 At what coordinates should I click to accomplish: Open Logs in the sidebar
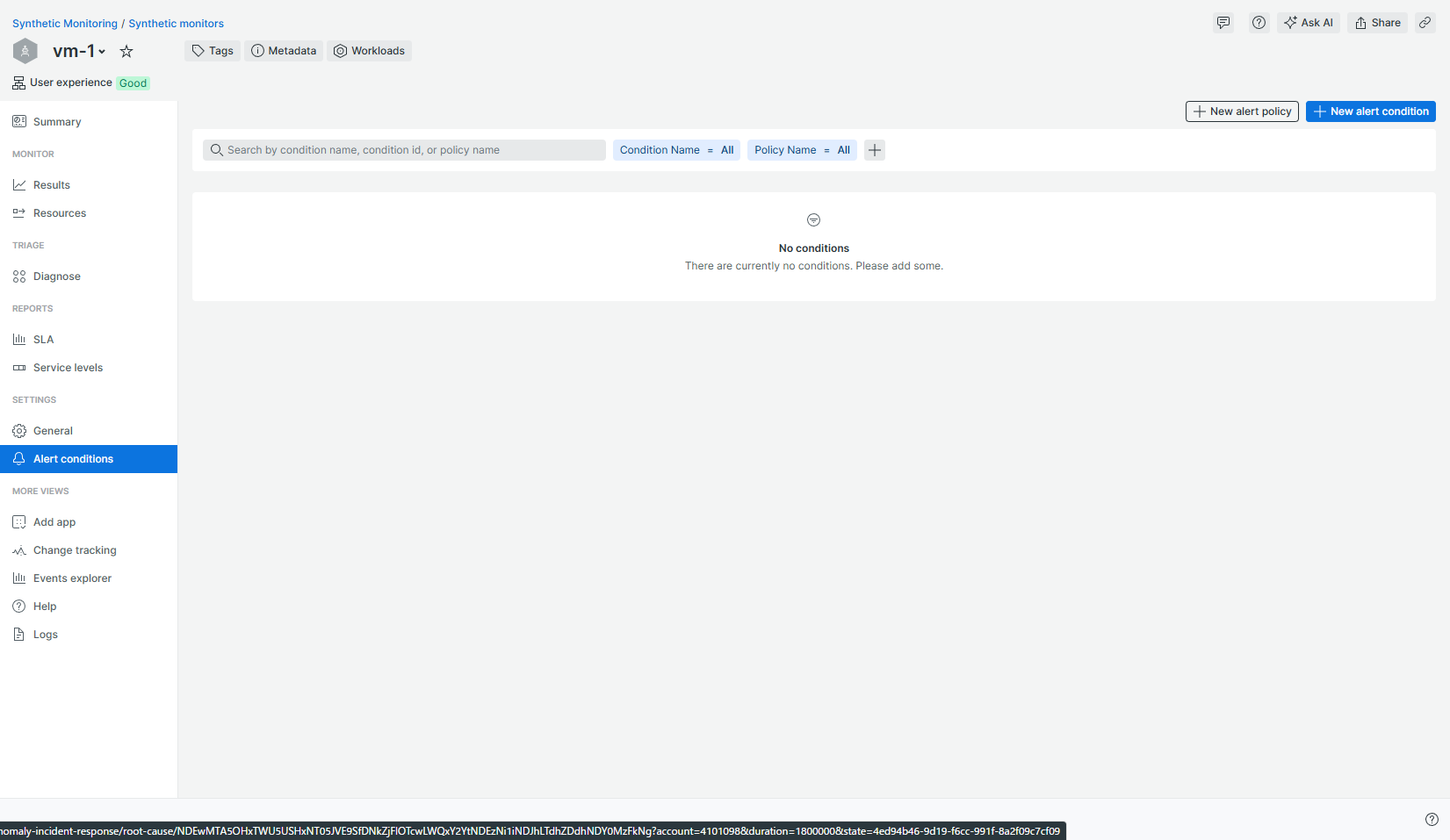coord(89,635)
